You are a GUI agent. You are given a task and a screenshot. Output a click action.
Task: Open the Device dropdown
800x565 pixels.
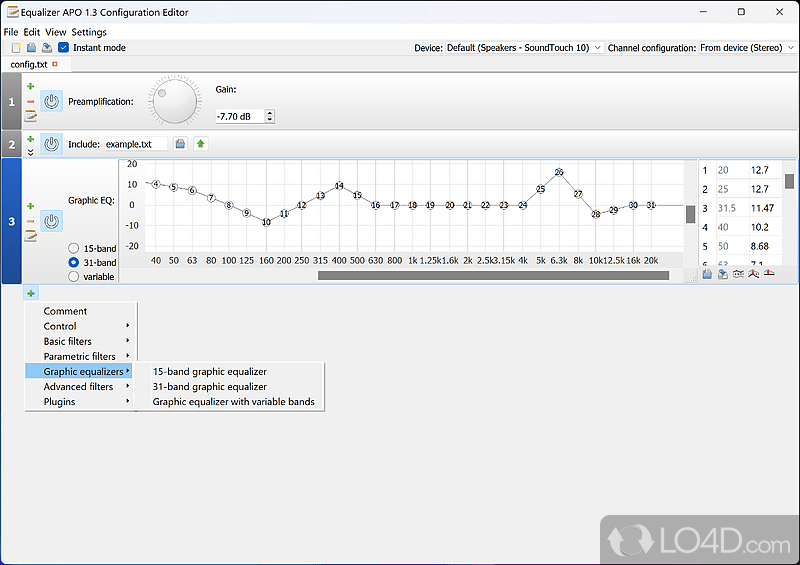pos(525,47)
